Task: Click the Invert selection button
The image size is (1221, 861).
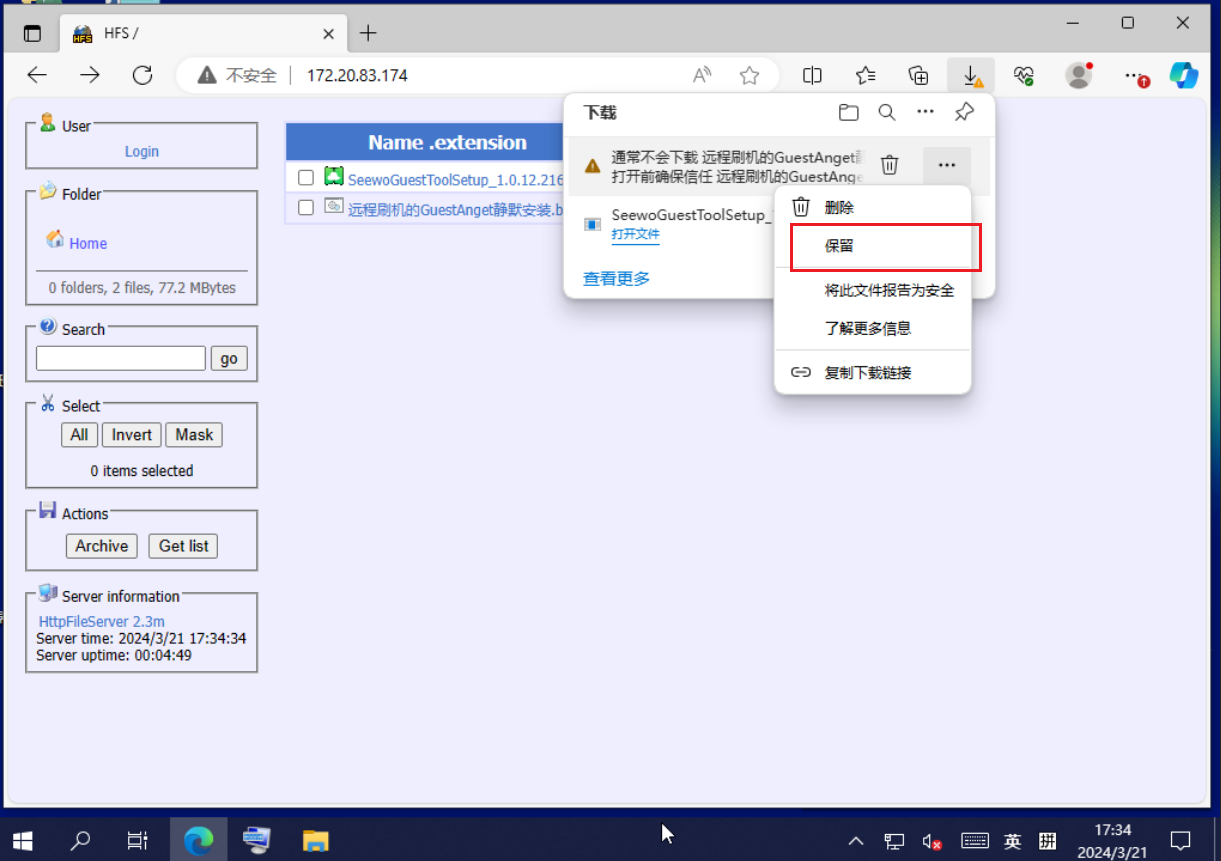Action: click(132, 435)
